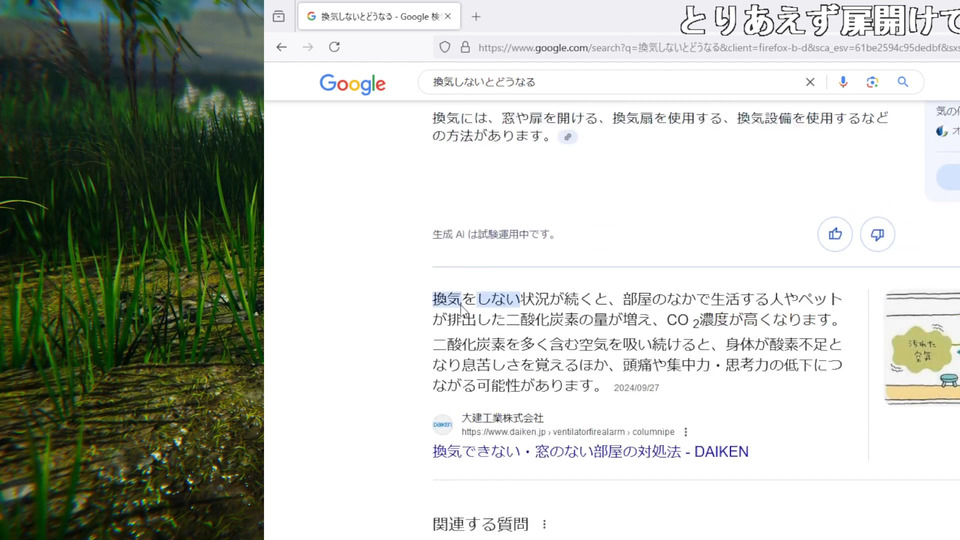960x540 pixels.
Task: Click highlighted 換気をしない snippet text
Action: pos(476,299)
